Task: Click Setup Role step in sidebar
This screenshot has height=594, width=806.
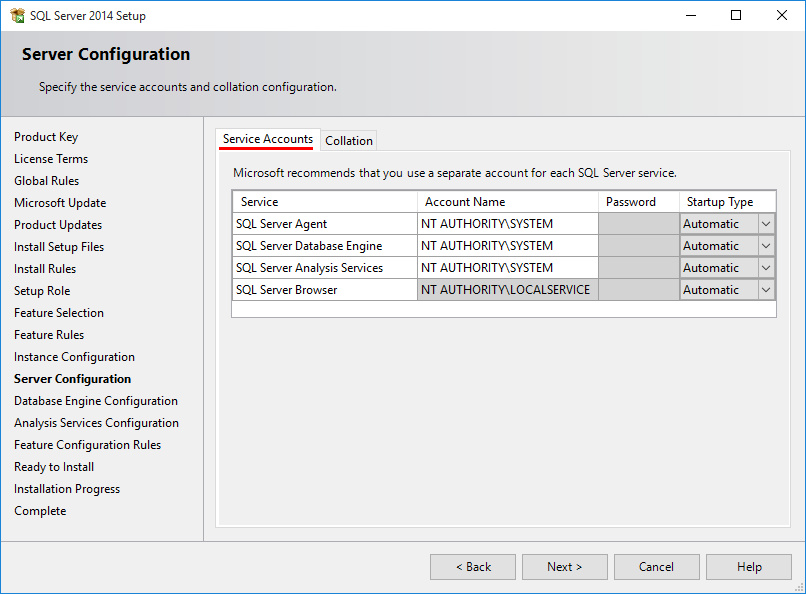Action: [x=42, y=291]
